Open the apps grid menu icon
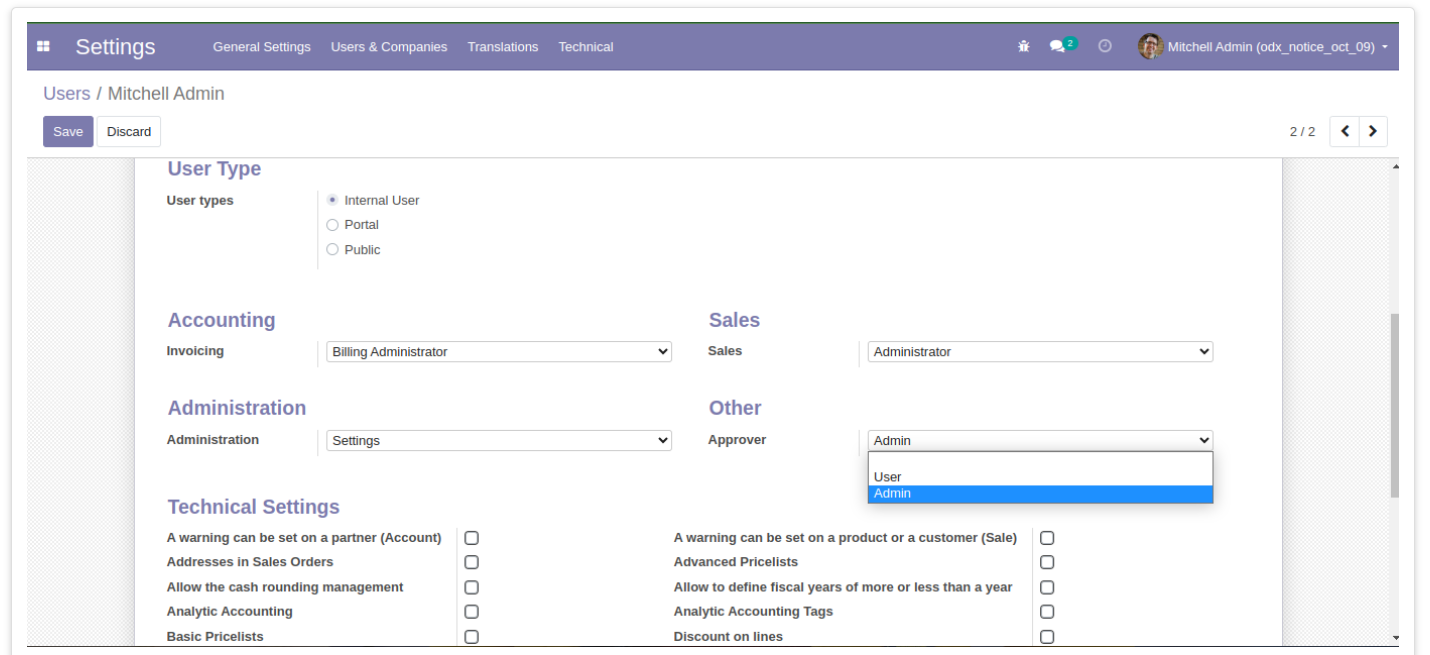 [43, 47]
